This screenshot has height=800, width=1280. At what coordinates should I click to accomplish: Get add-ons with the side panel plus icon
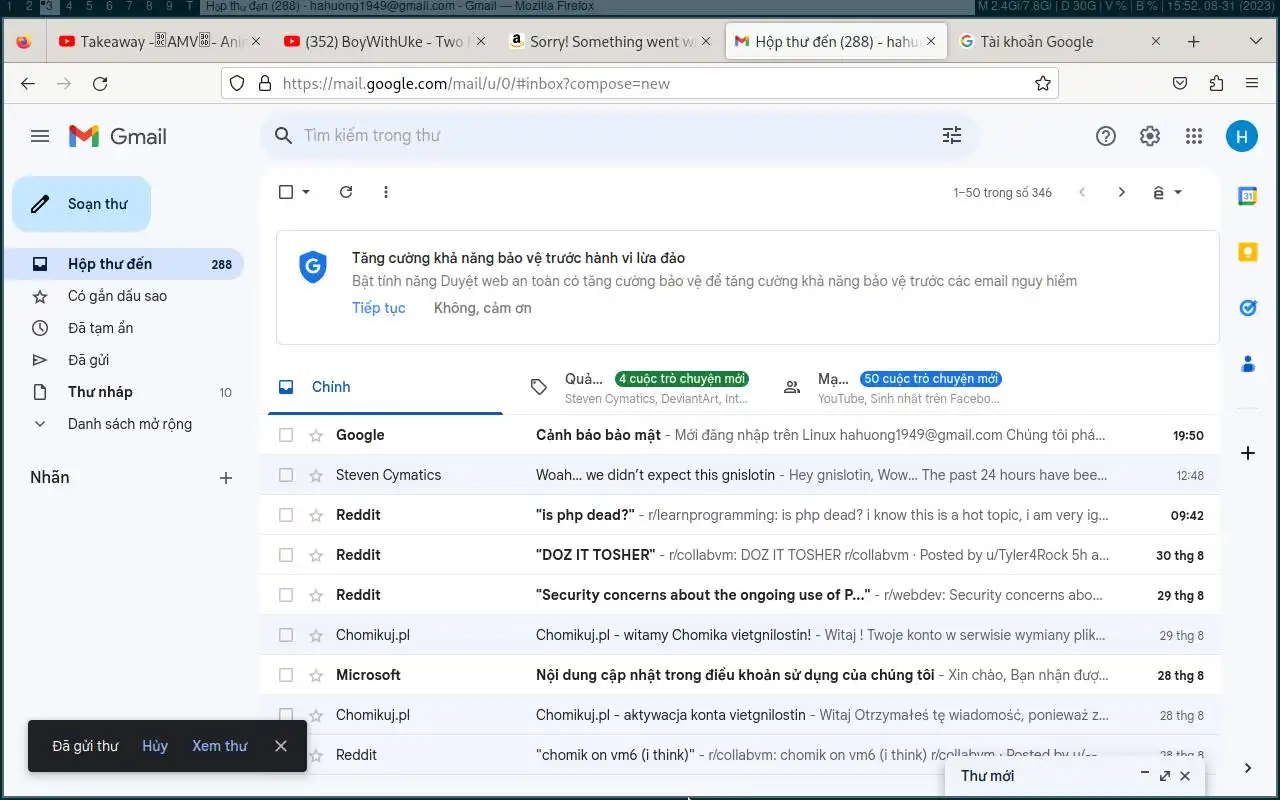[1248, 453]
